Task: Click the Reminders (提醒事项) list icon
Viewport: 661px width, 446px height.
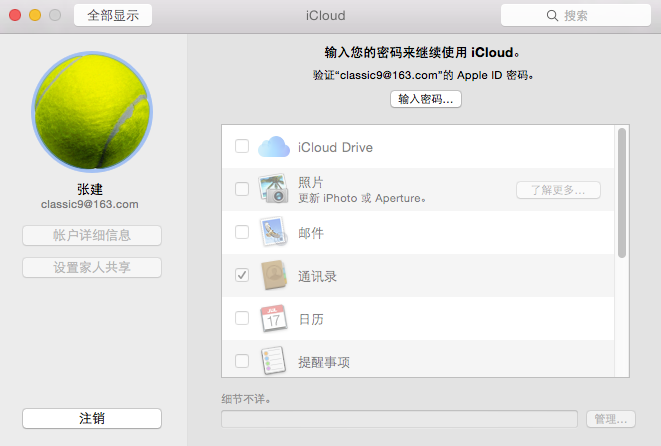Action: [x=274, y=361]
